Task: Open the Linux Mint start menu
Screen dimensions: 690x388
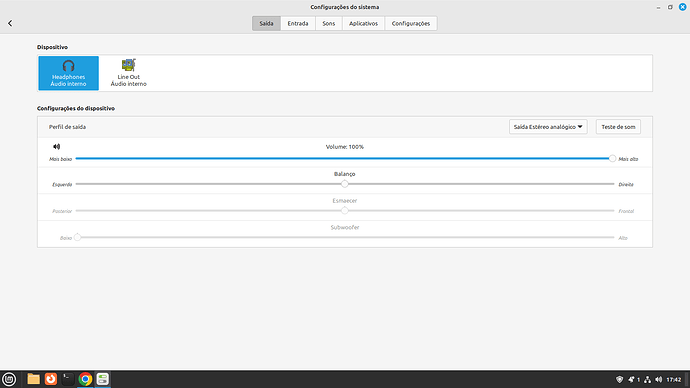Action: click(x=9, y=379)
